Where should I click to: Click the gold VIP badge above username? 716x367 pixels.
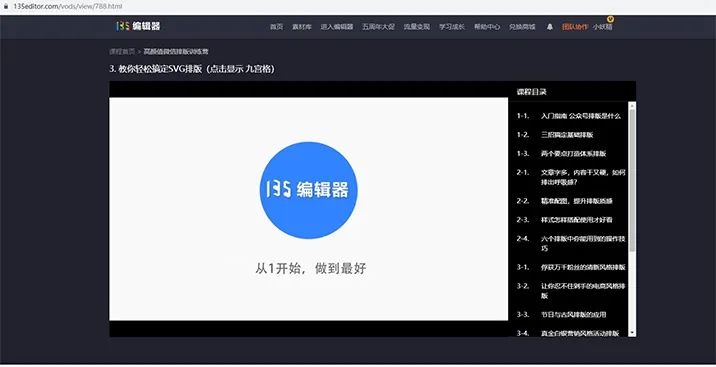click(611, 19)
